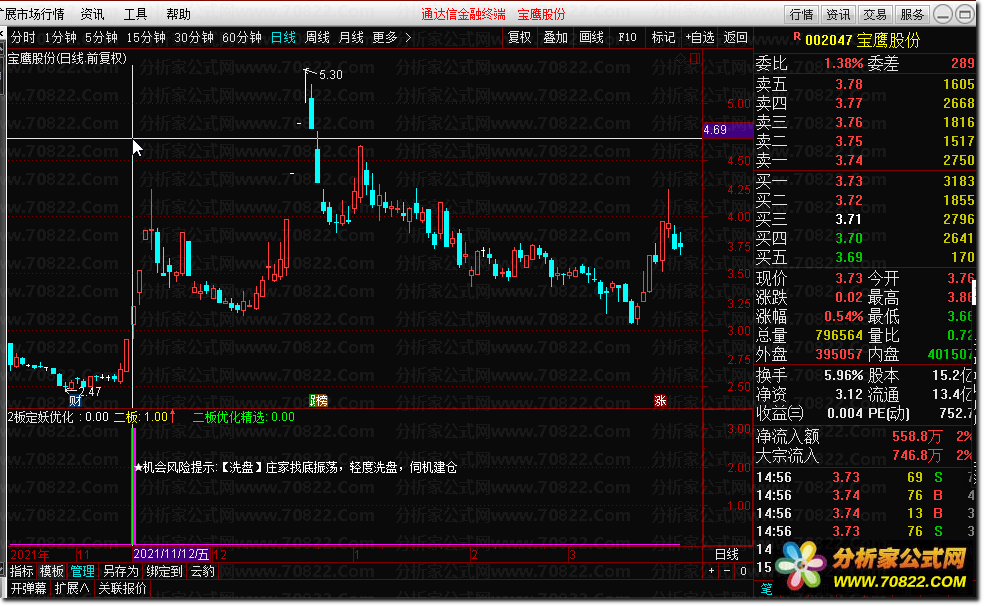Select the 1分钟 period
985x606 pixels.
[x=60, y=38]
